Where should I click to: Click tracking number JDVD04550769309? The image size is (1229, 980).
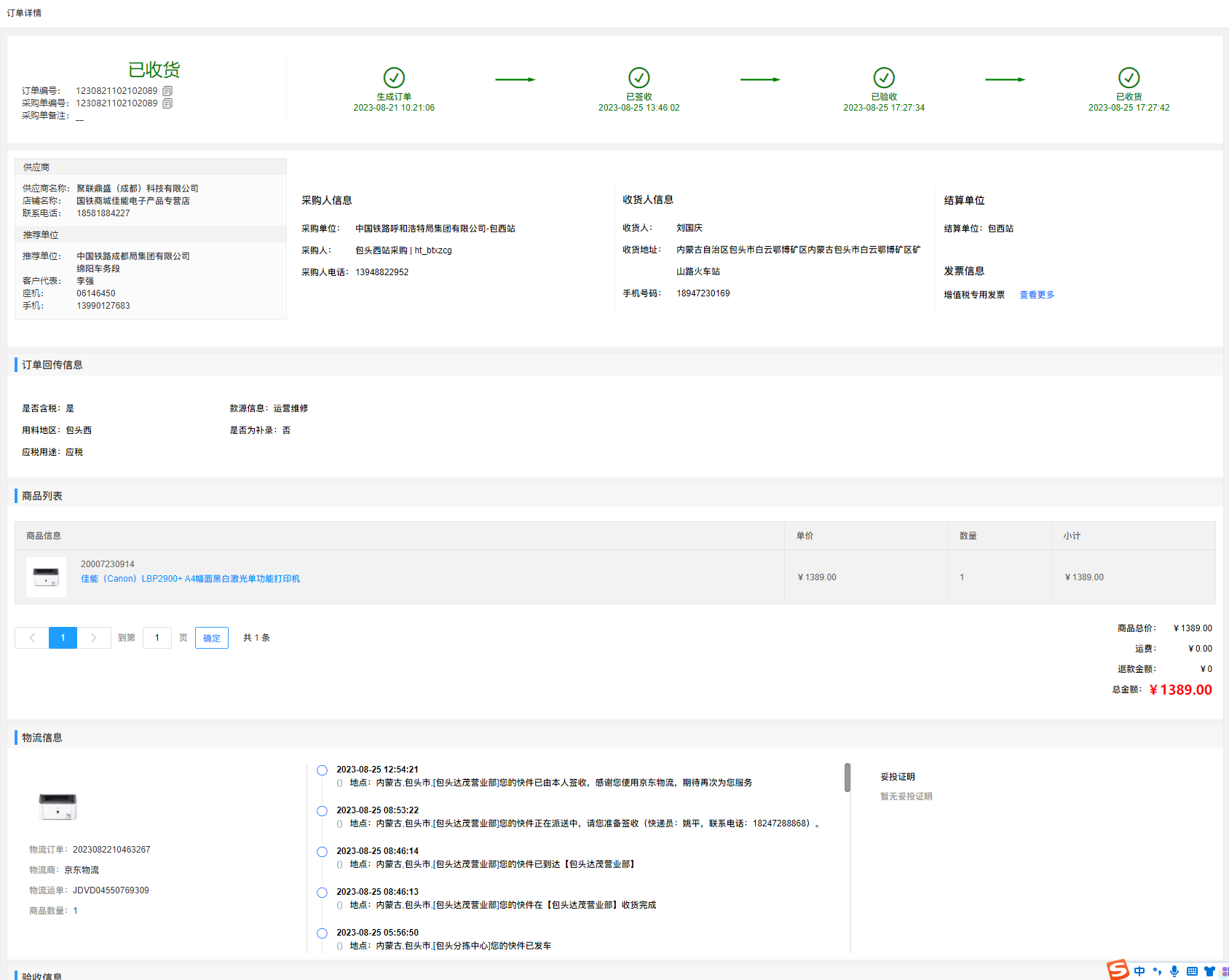click(111, 890)
